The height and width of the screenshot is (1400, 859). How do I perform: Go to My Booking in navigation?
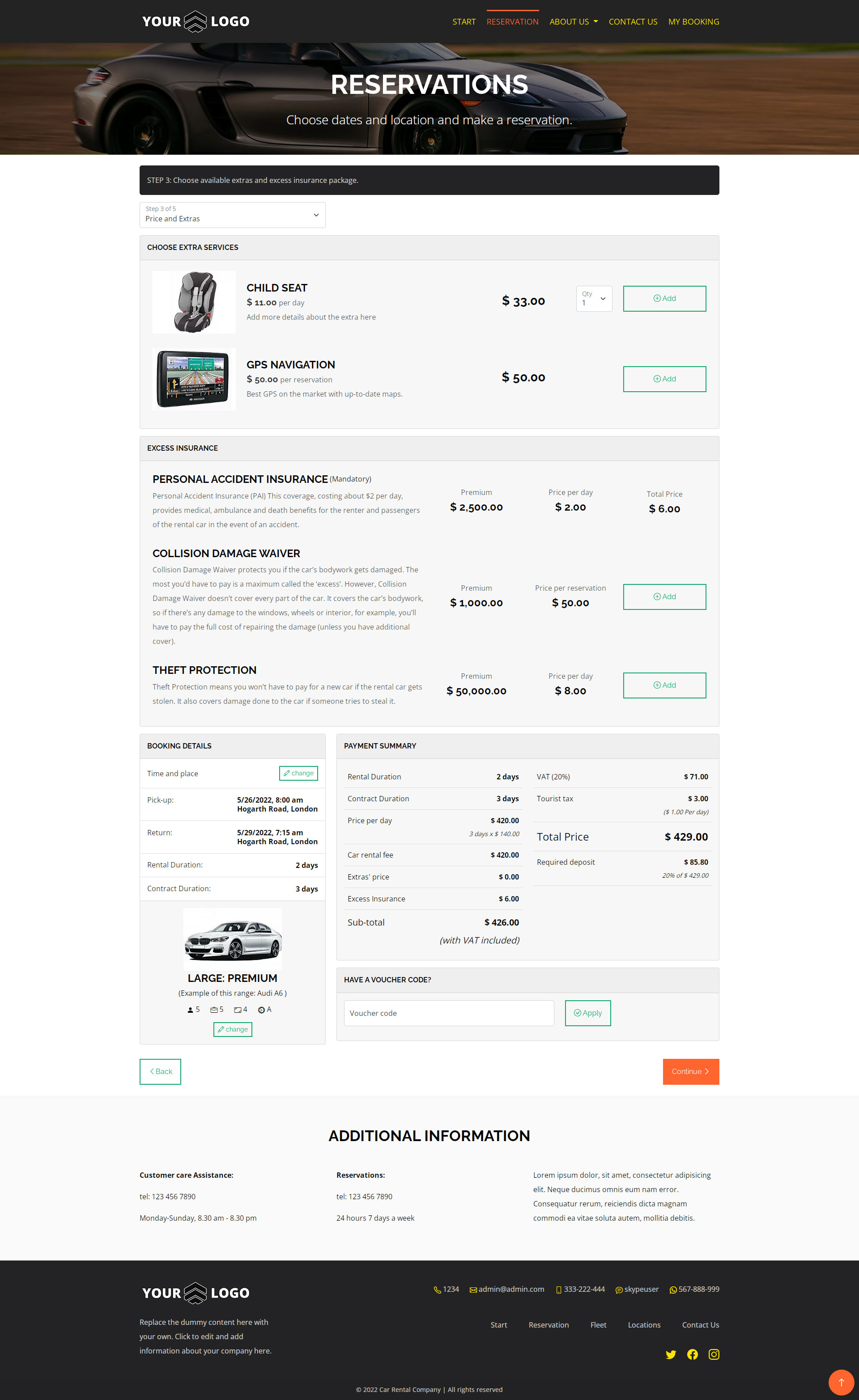[693, 21]
